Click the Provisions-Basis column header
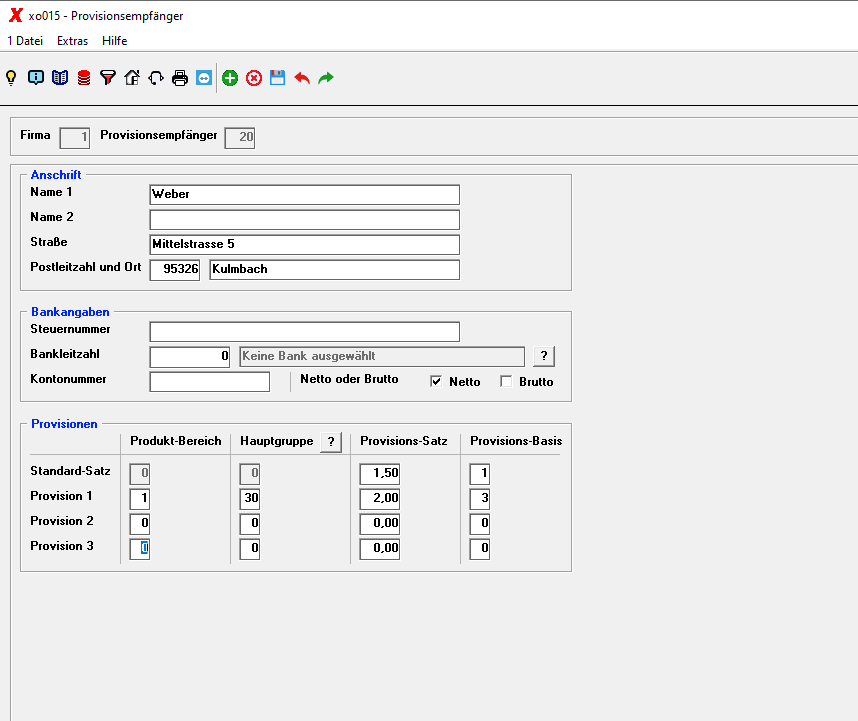This screenshot has height=721, width=858. [516, 441]
